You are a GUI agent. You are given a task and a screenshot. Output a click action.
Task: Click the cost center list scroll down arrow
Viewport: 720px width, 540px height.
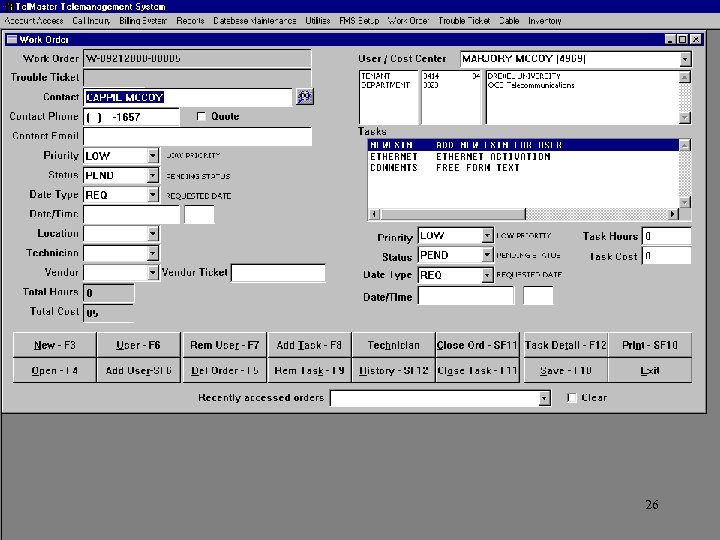tap(685, 118)
